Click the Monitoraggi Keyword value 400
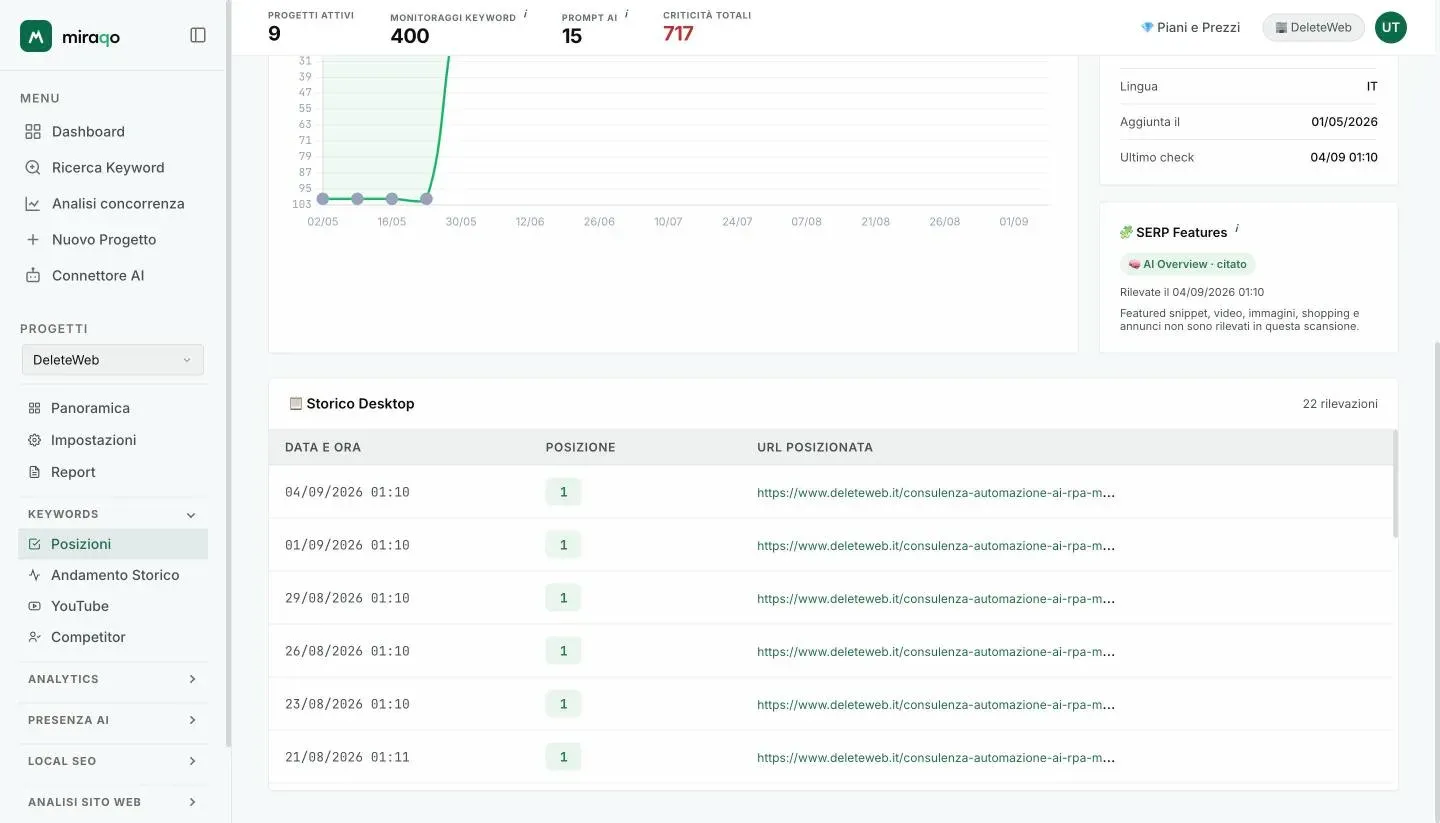The height and width of the screenshot is (823, 1440). tap(410, 36)
